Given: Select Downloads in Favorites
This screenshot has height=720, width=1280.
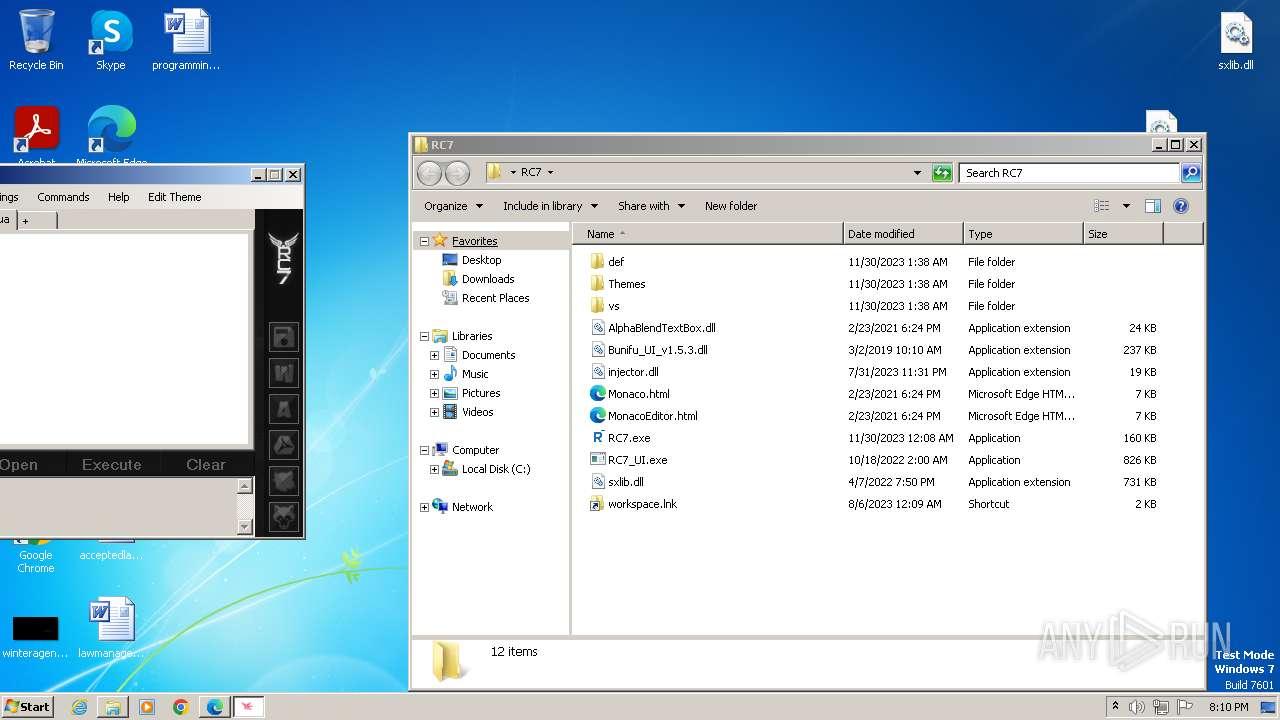Looking at the screenshot, I should [488, 279].
